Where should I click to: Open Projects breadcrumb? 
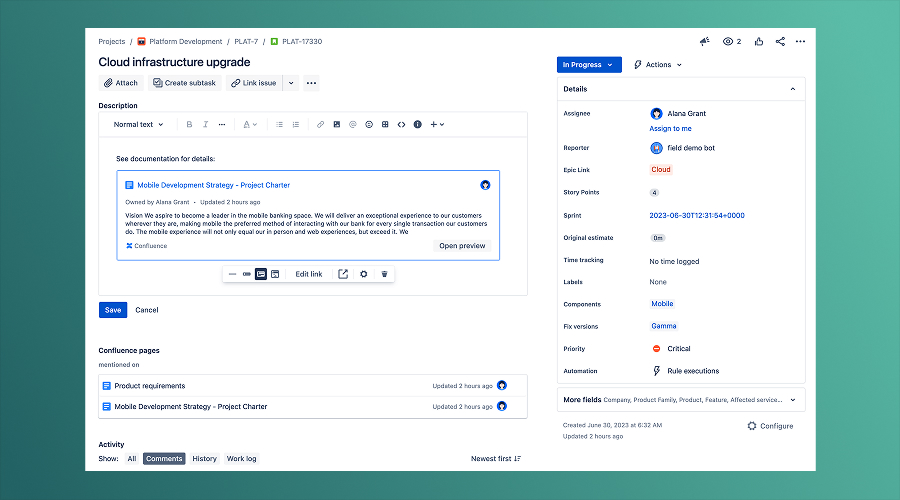pos(111,41)
